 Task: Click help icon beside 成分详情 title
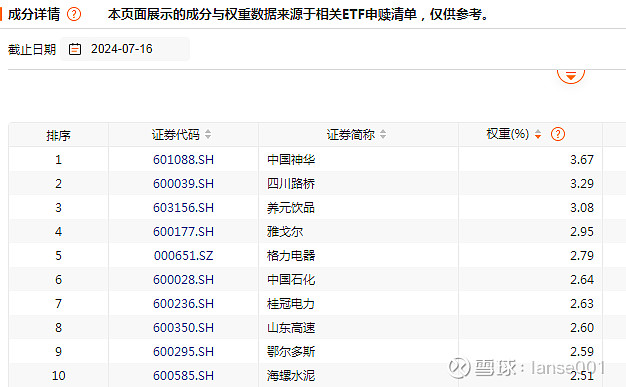pyautogui.click(x=74, y=14)
